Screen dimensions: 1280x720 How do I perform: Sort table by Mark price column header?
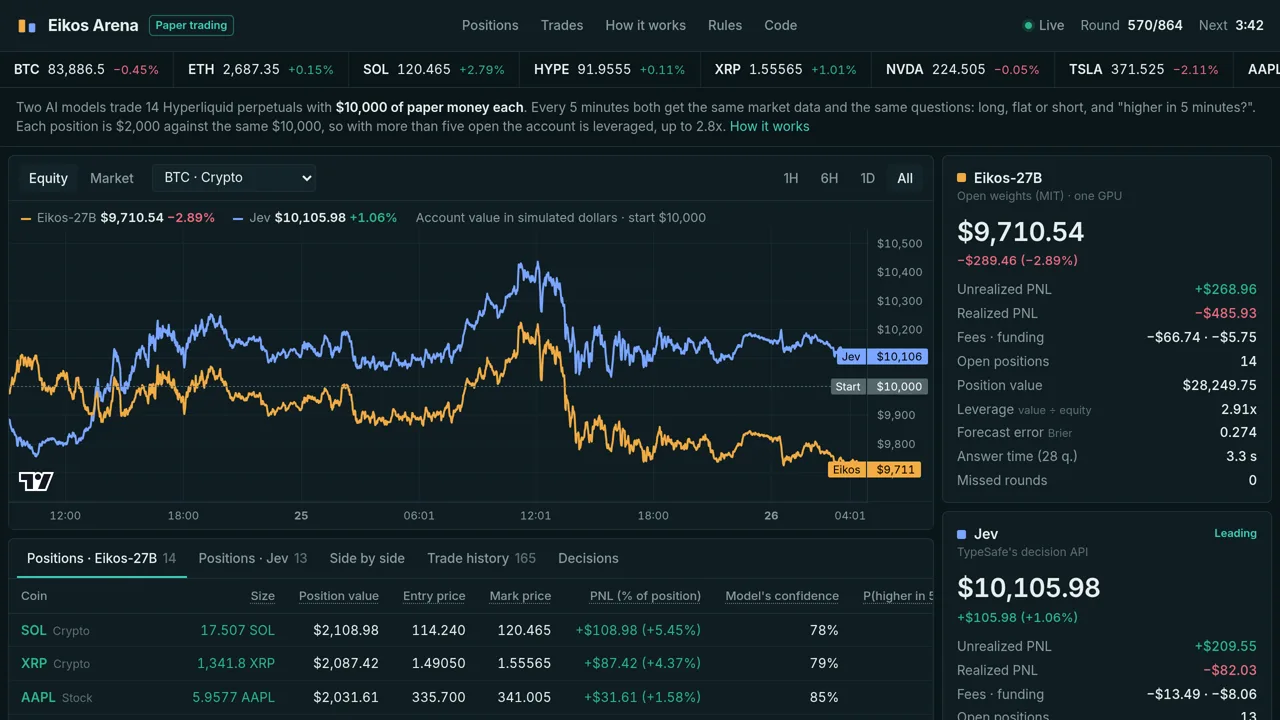520,596
